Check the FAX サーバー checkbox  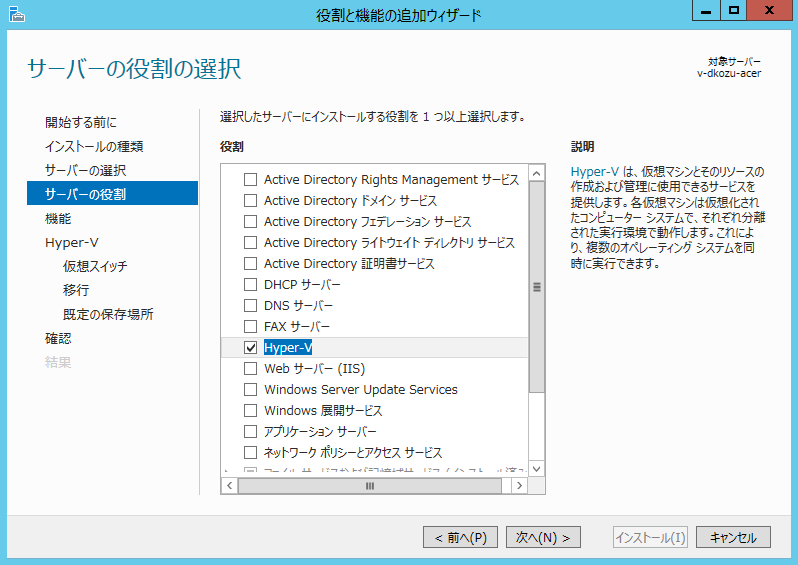coord(250,326)
